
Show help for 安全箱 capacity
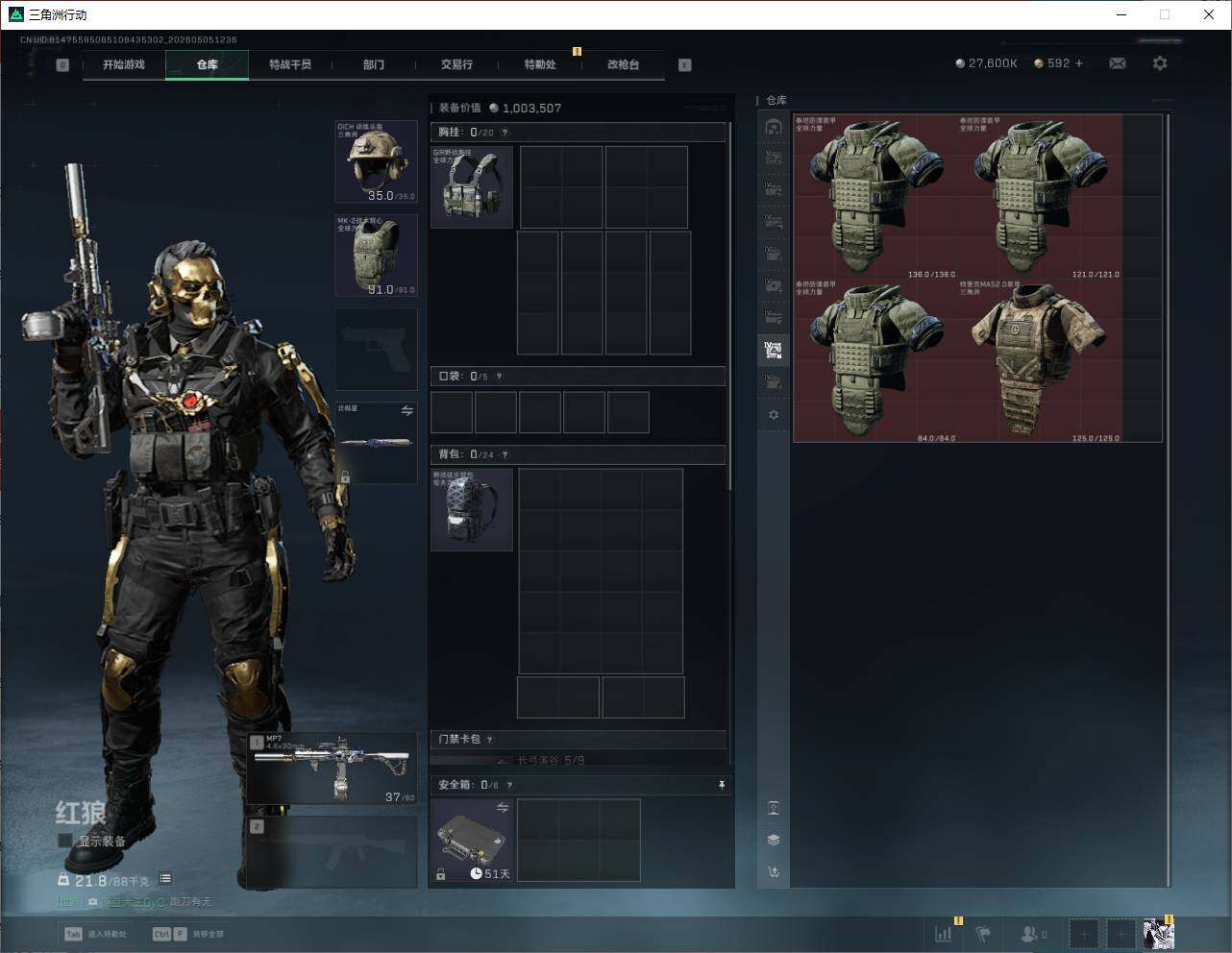point(509,785)
